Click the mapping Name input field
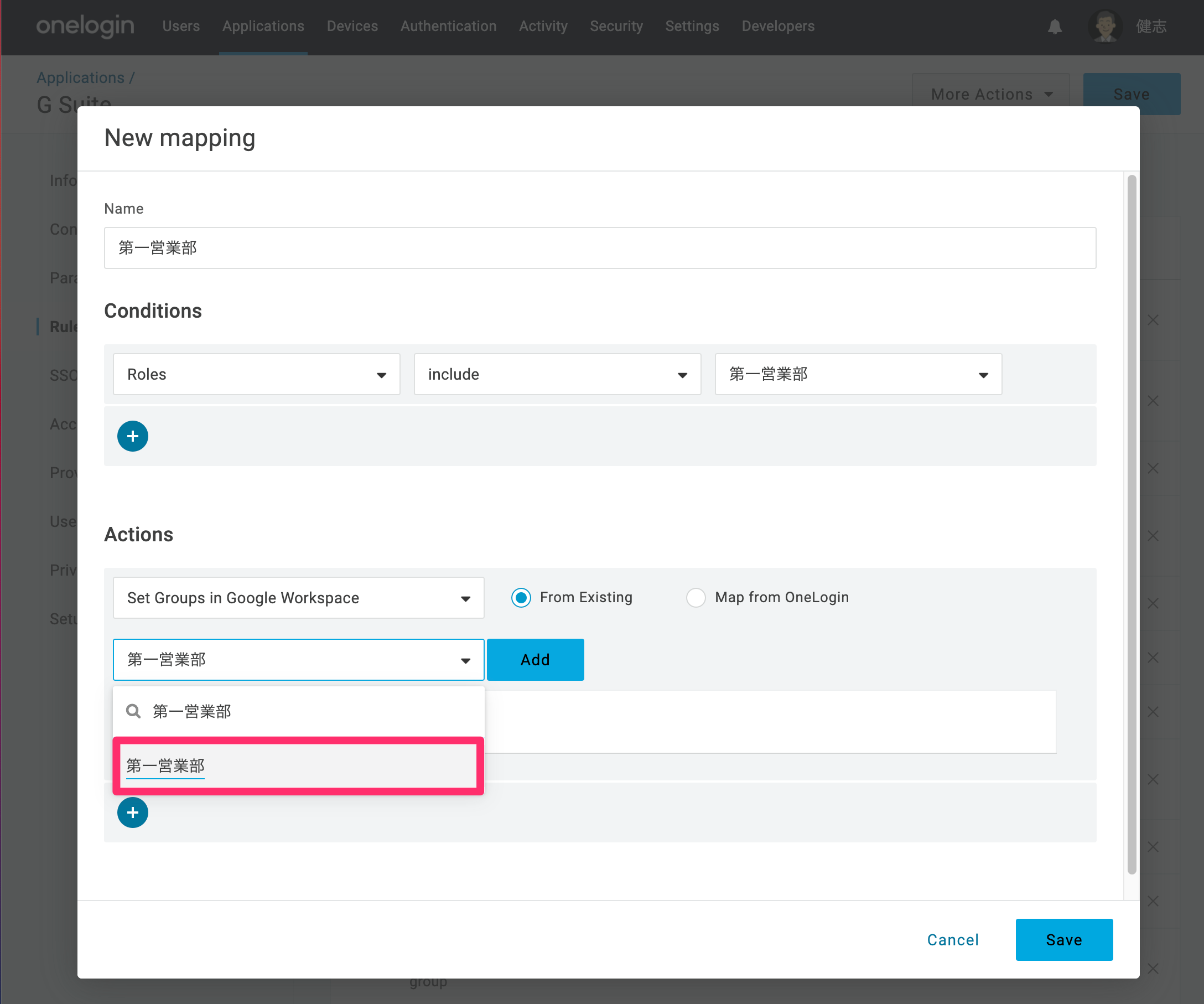 click(x=600, y=248)
